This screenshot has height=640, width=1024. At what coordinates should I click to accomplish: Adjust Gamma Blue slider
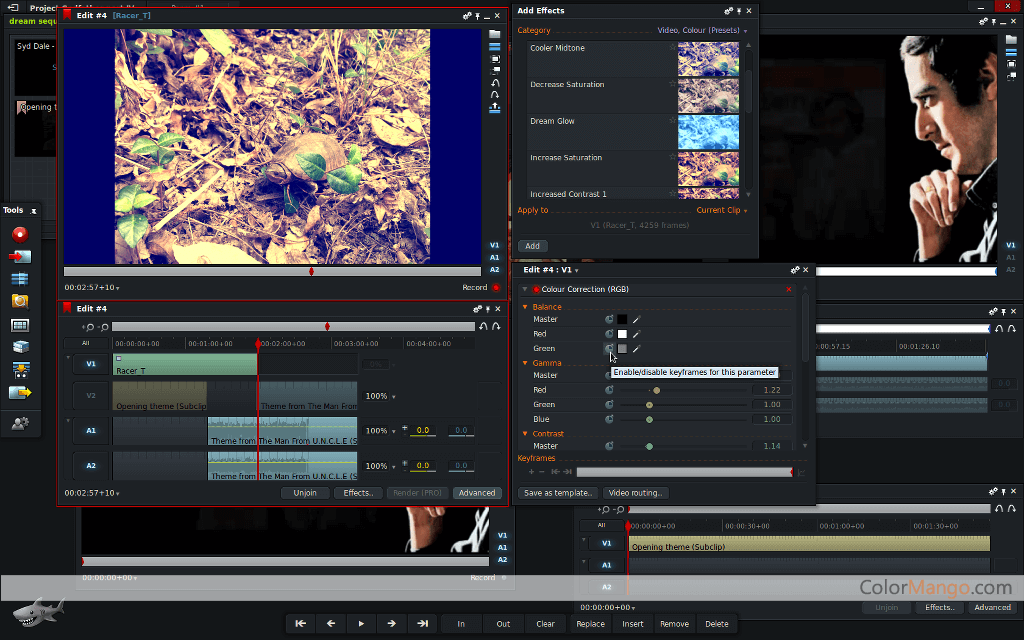683,419
